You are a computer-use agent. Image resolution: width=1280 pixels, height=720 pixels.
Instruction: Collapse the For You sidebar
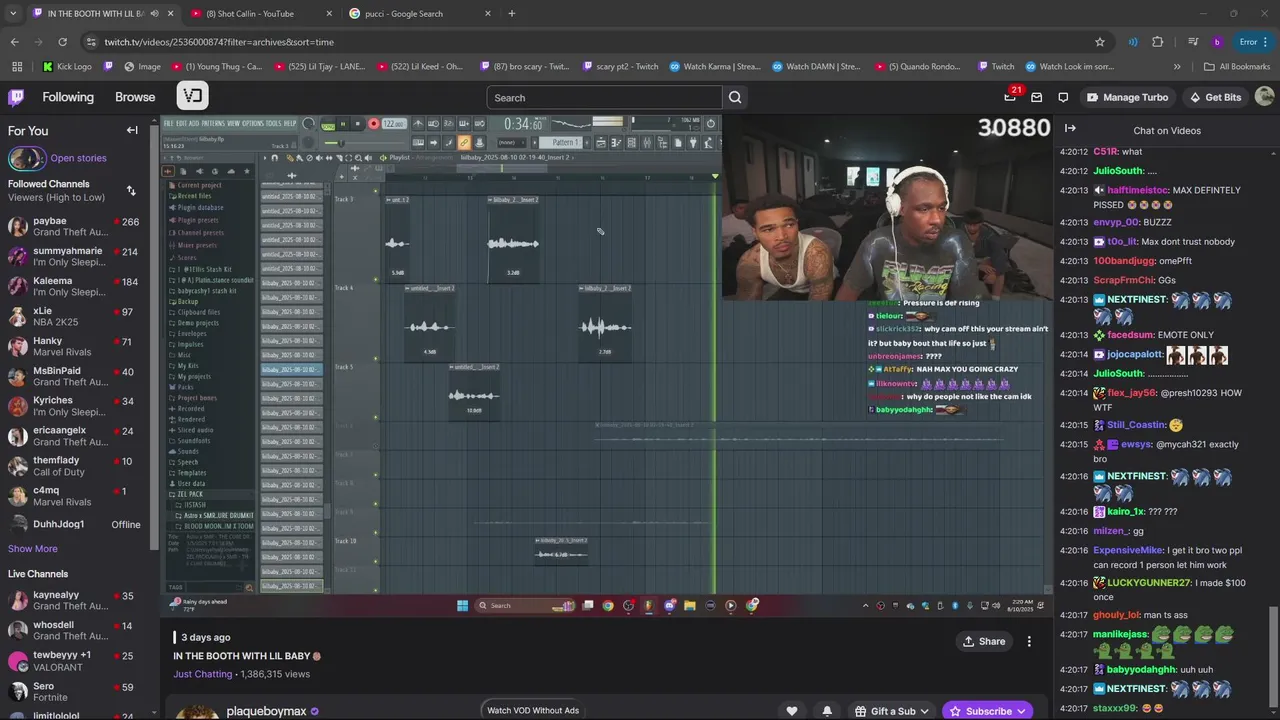coord(132,130)
